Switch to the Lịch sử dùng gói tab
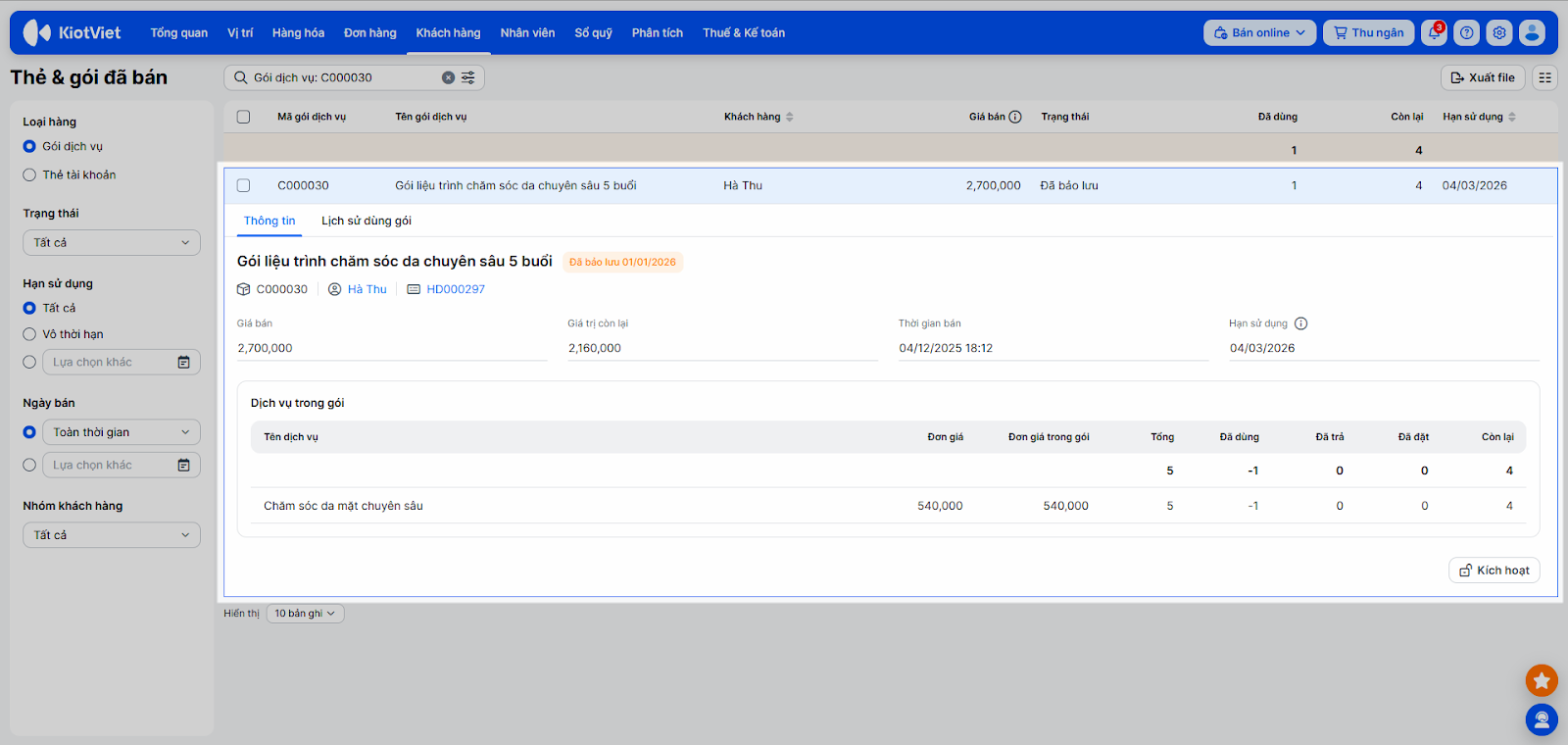 367,222
